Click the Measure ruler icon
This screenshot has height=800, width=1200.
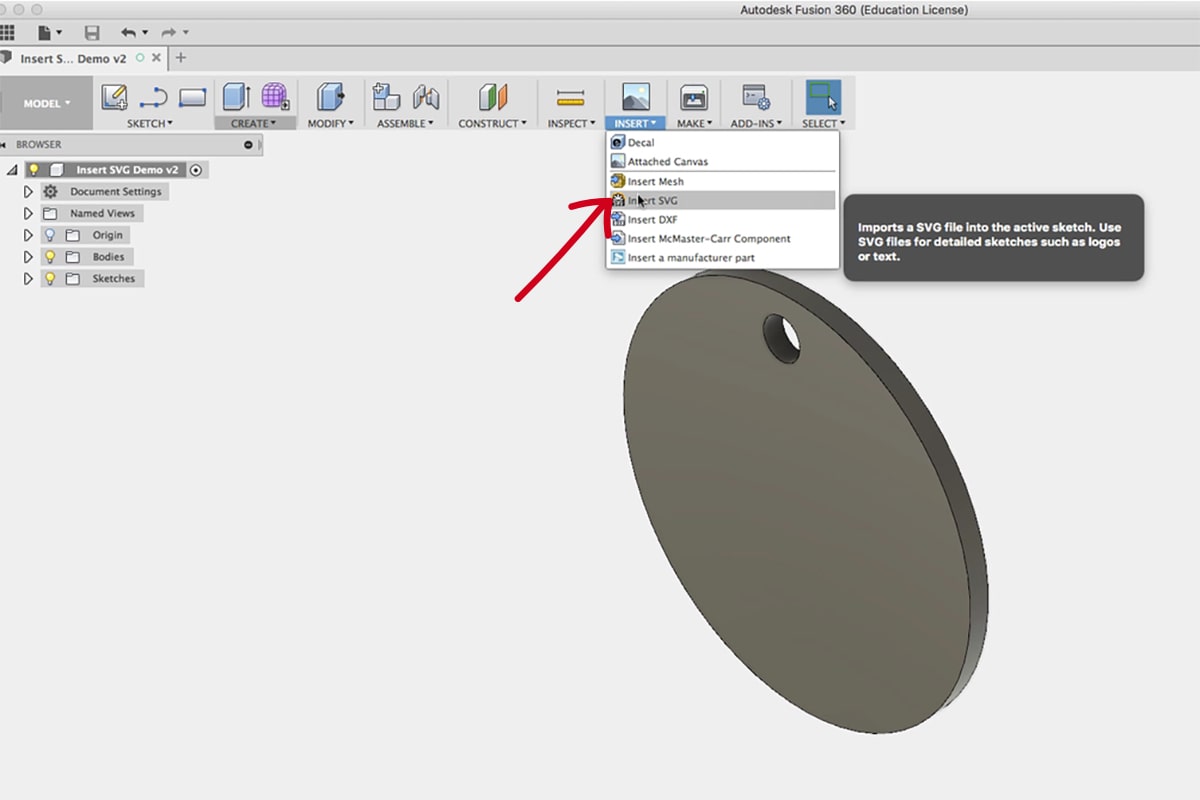[571, 97]
